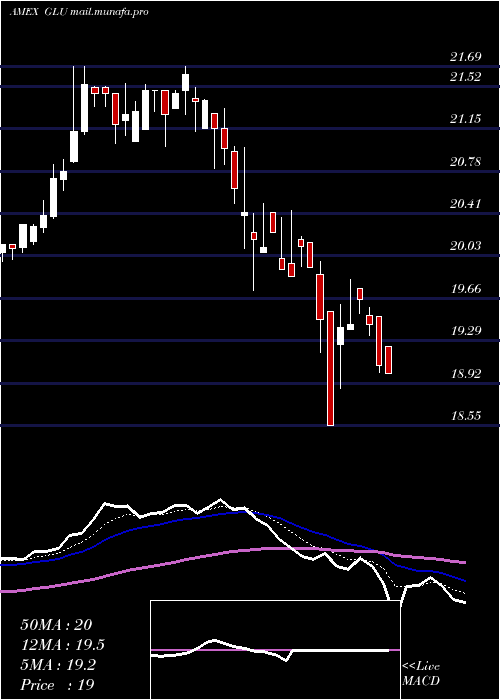Click the 20.03 price level label
Viewport: 500px width, 700px height.
tap(466, 246)
